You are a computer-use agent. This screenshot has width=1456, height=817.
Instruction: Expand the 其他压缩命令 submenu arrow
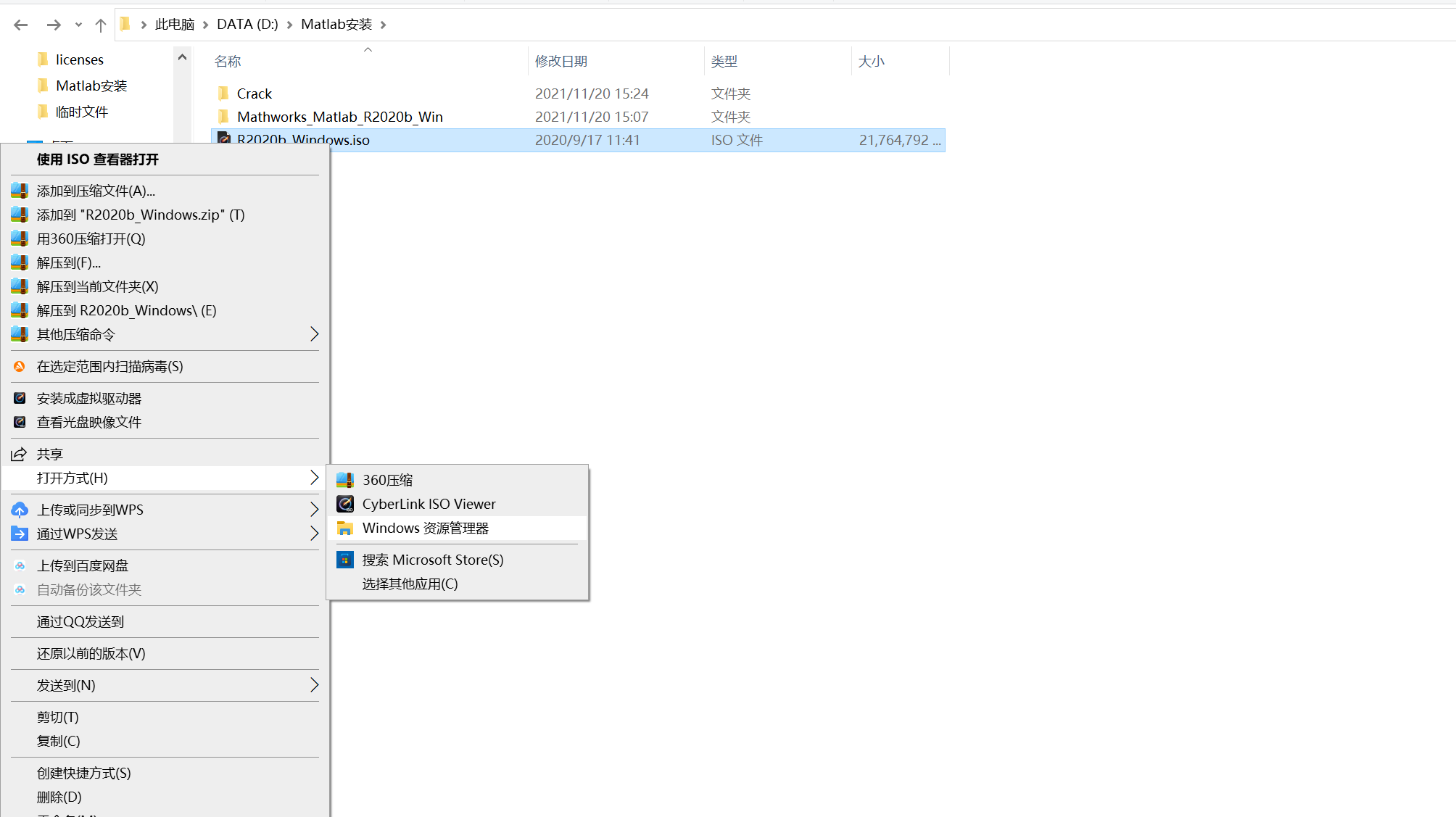click(314, 334)
